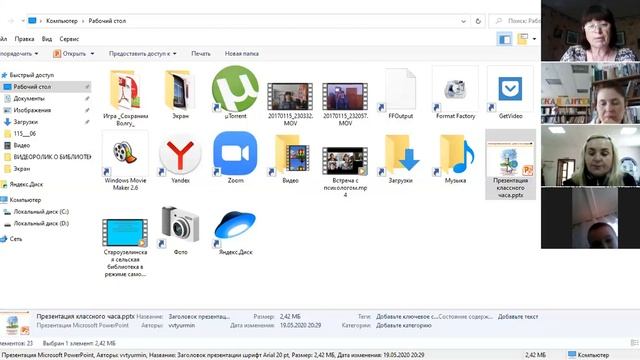The width and height of the screenshot is (640, 360).
Task: Open the Вид menu
Action: coord(47,39)
